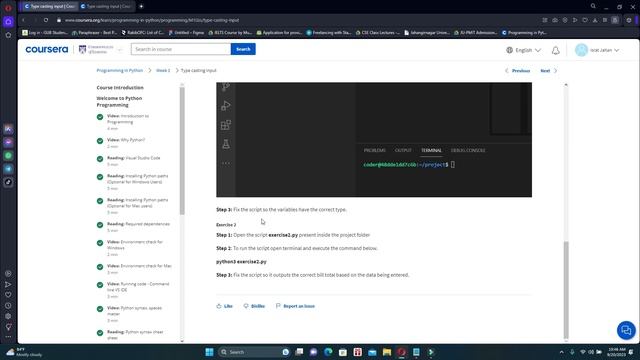Open Video: Running code Command line VS IDE
640x360 pixels.
[138, 287]
